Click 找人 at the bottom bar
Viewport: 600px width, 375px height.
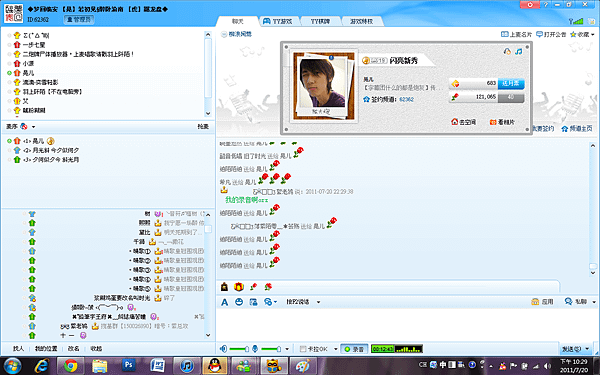pyautogui.click(x=18, y=349)
